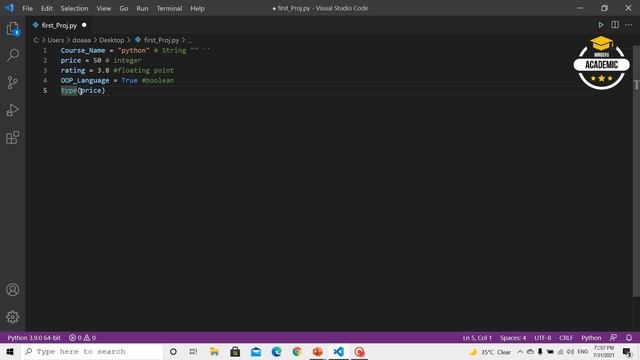Open editor More Actions ellipsis

tap(629, 25)
